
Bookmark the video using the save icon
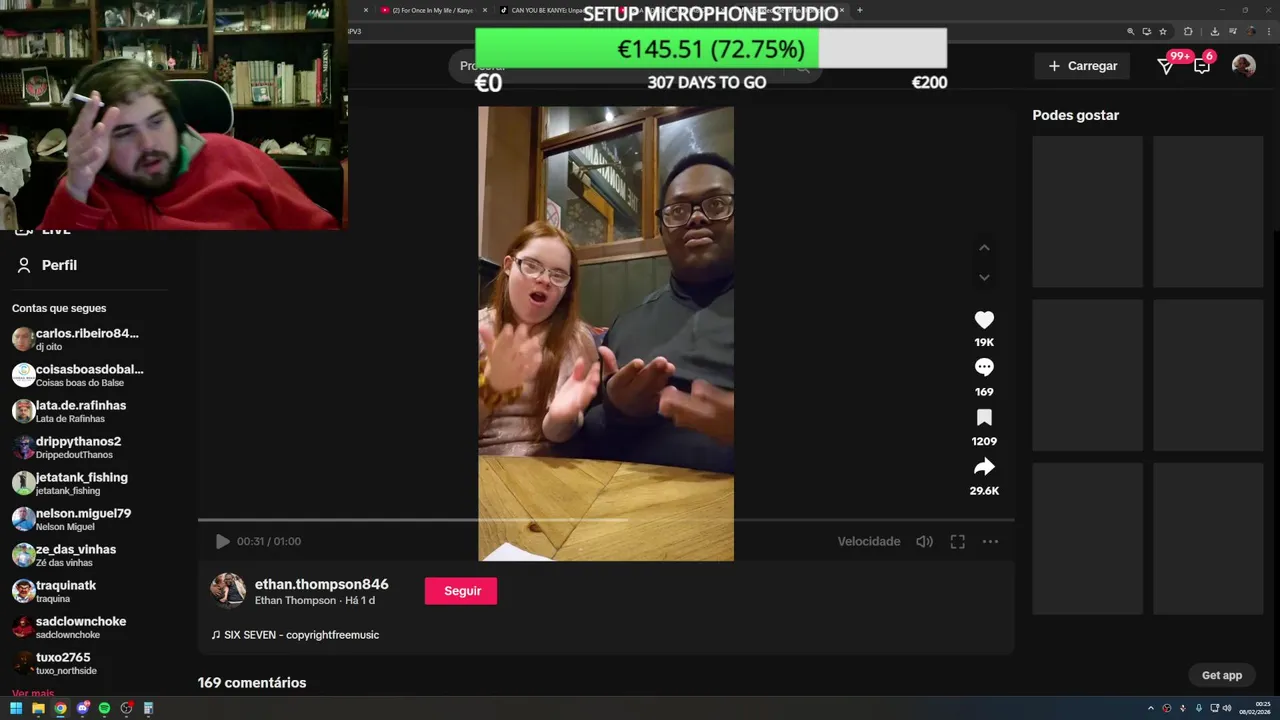click(984, 418)
